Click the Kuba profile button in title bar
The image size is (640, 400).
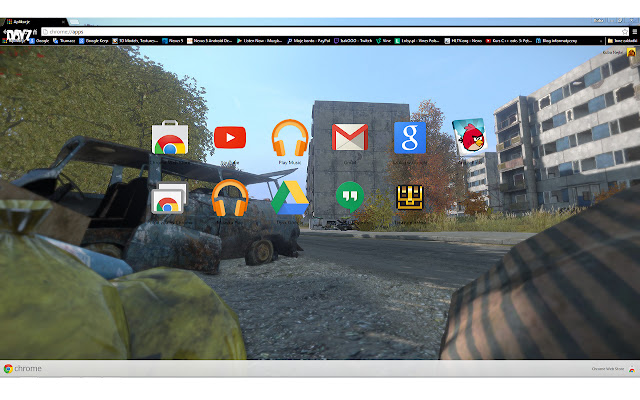[599, 20]
